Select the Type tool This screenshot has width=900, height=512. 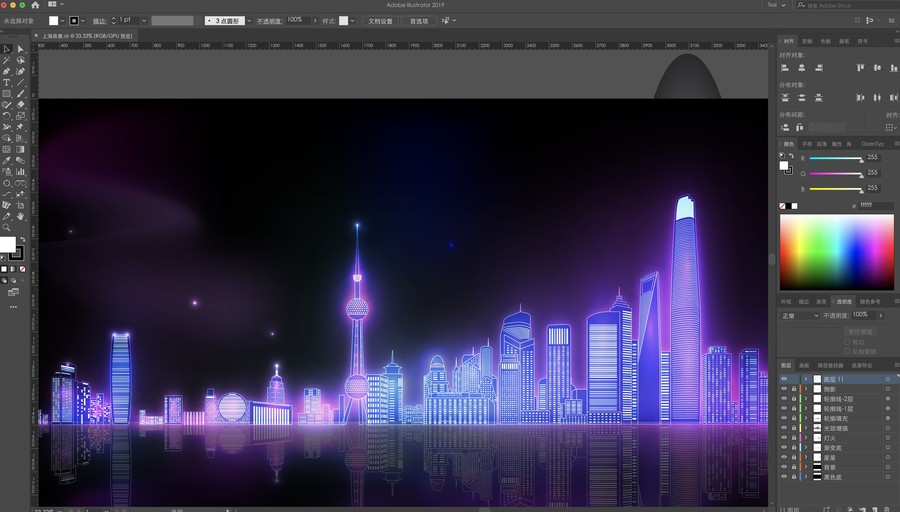coord(7,83)
